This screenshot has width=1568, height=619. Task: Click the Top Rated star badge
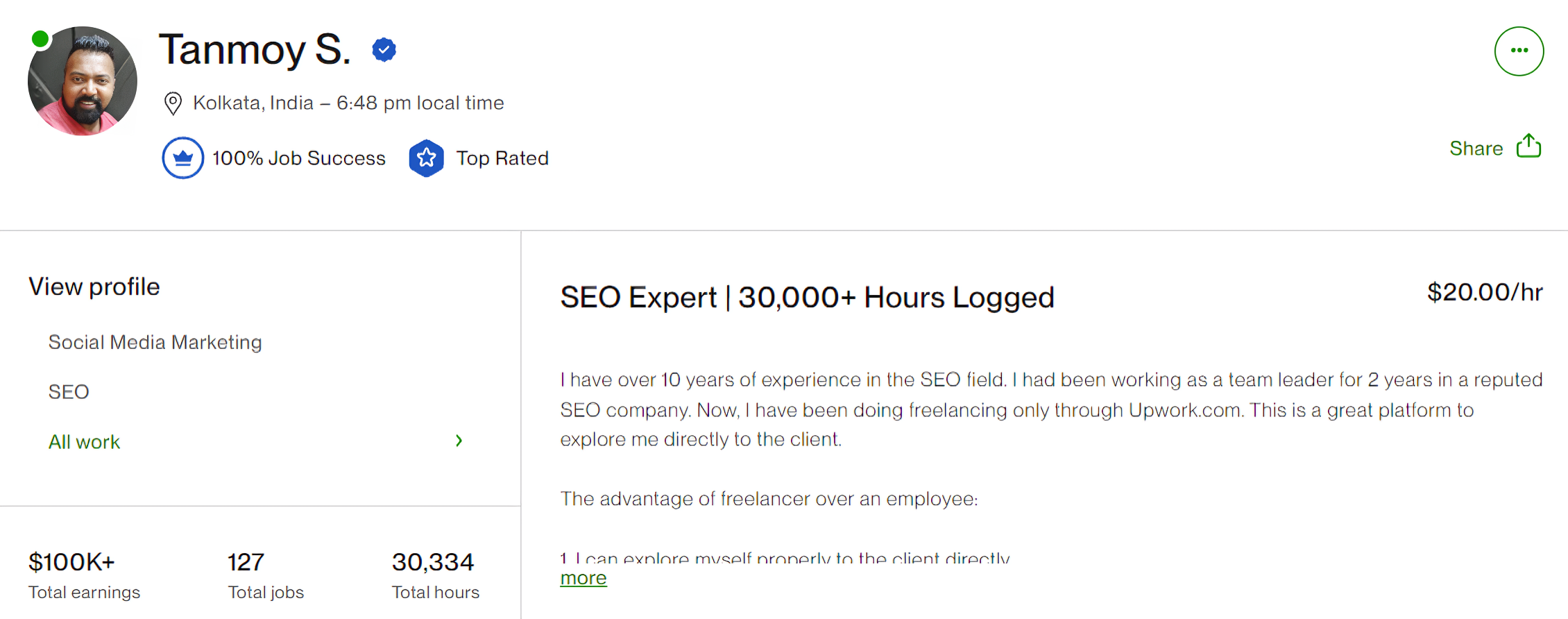[426, 158]
